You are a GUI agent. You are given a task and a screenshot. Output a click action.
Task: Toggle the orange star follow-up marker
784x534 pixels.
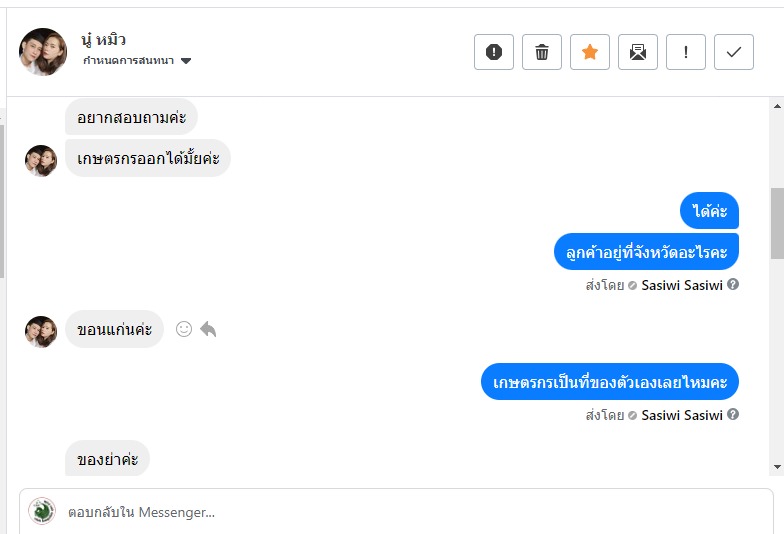[x=590, y=52]
